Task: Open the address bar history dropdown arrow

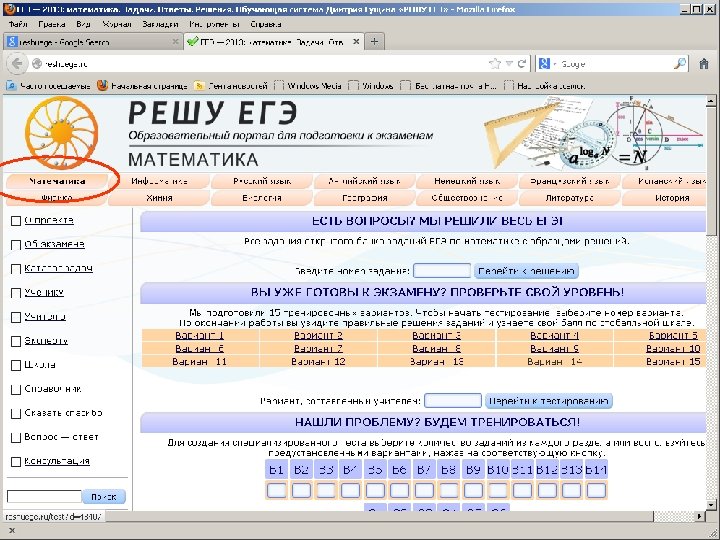Action: coord(509,64)
